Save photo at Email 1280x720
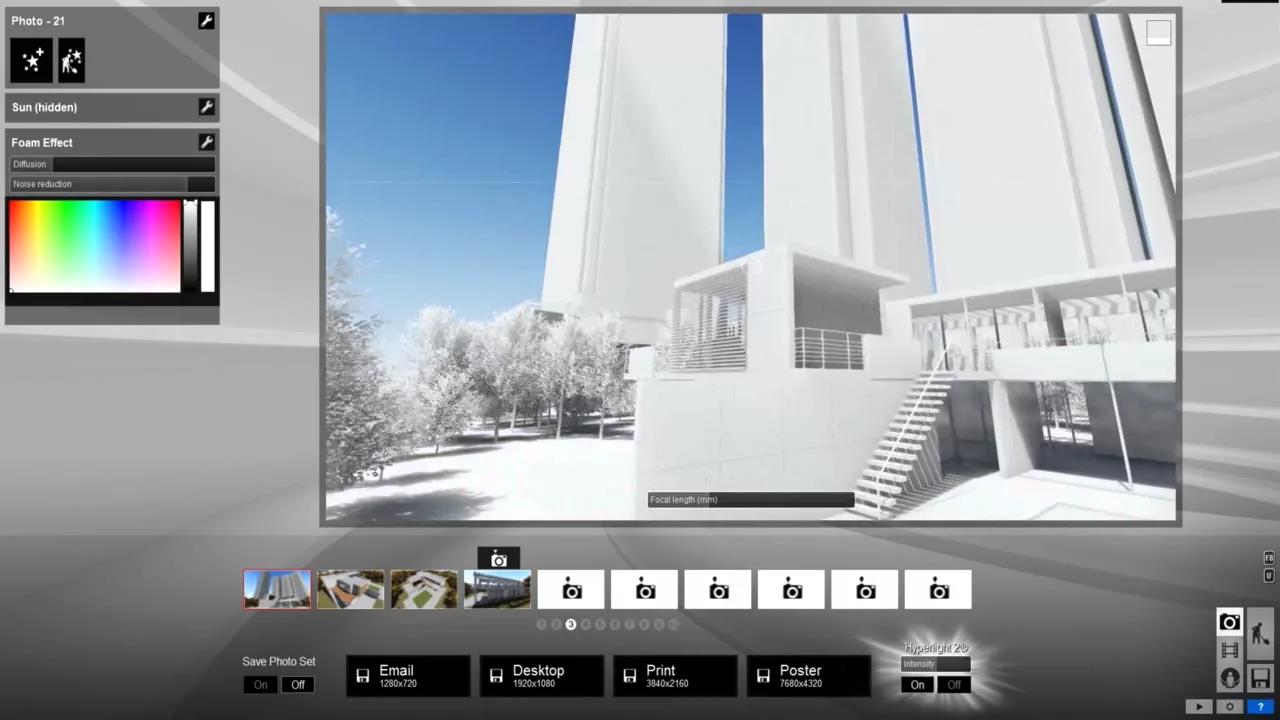Screen dimensions: 1280x720 (x=408, y=676)
